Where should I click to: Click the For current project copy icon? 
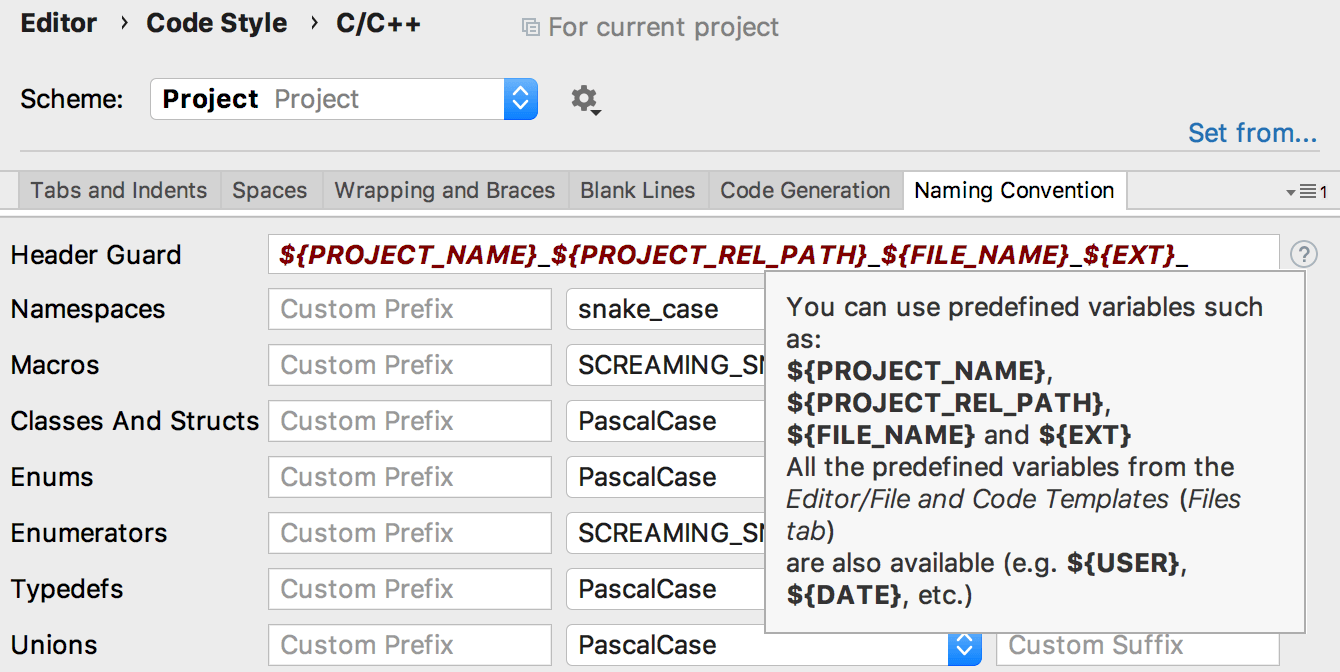(x=531, y=27)
